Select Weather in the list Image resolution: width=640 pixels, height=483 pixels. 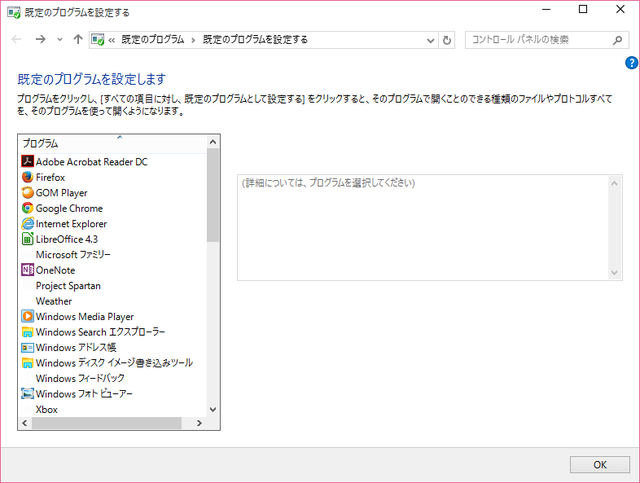[53, 301]
